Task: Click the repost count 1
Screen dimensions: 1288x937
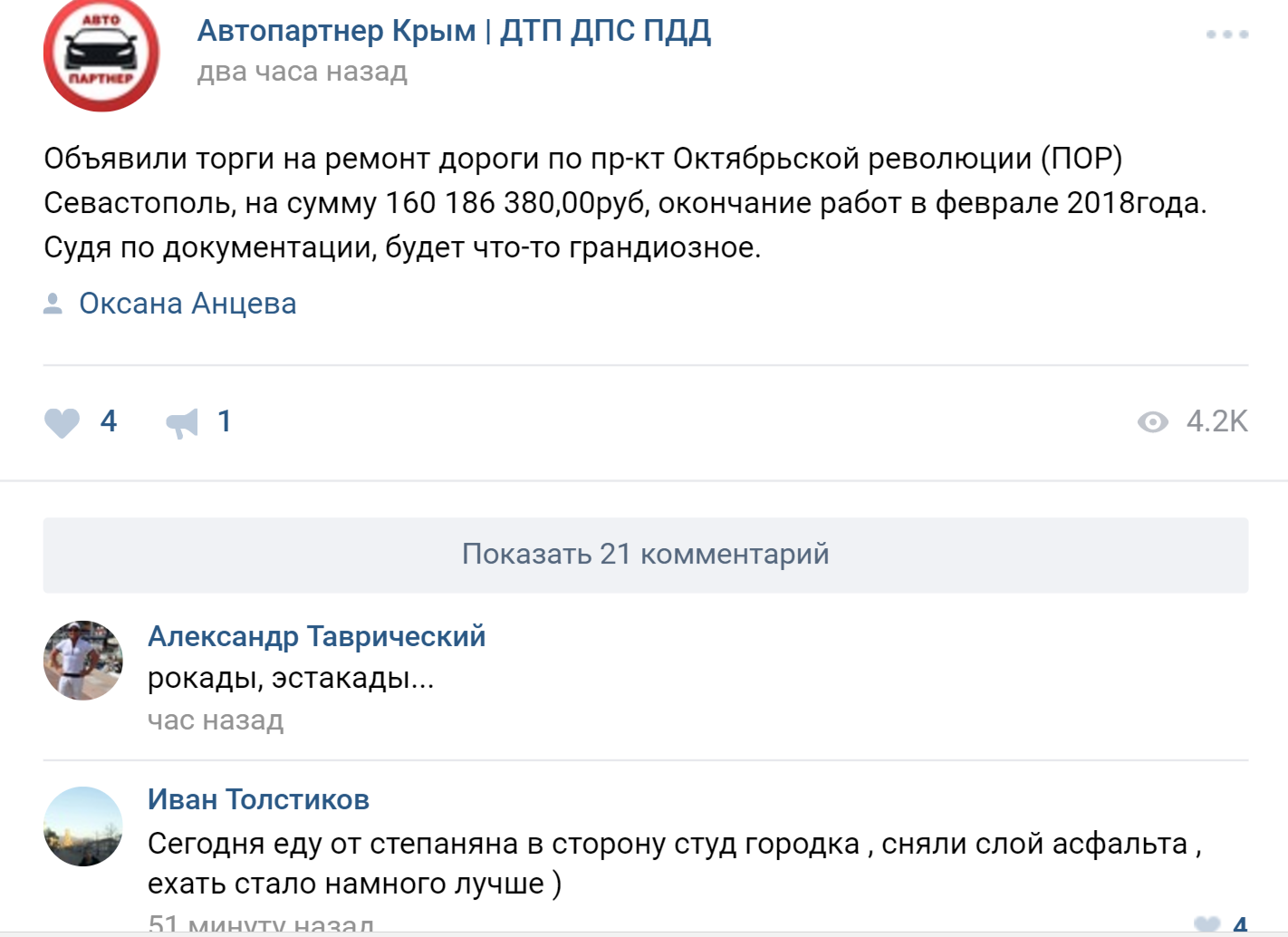Action: [224, 421]
